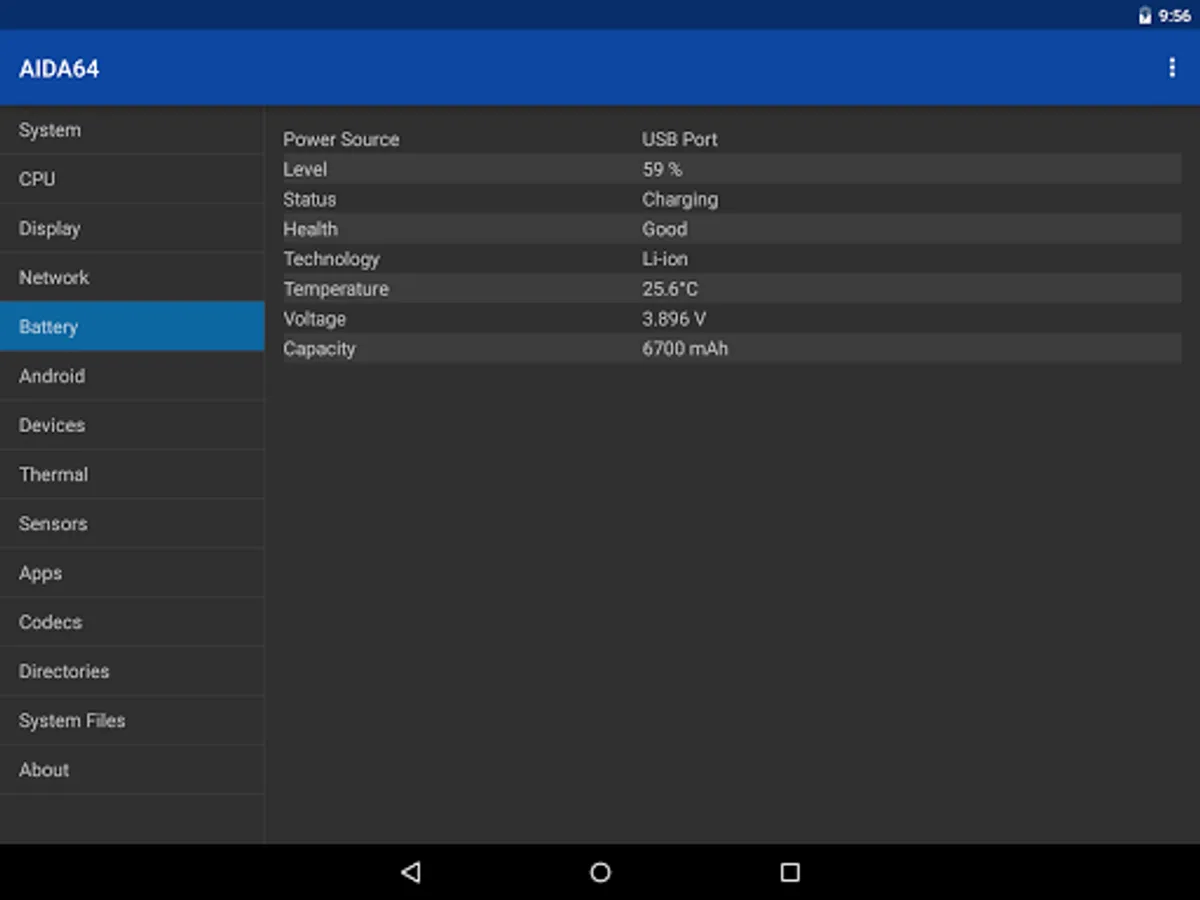Select the Status row label
This screenshot has width=1200, height=900.
pyautogui.click(x=310, y=199)
